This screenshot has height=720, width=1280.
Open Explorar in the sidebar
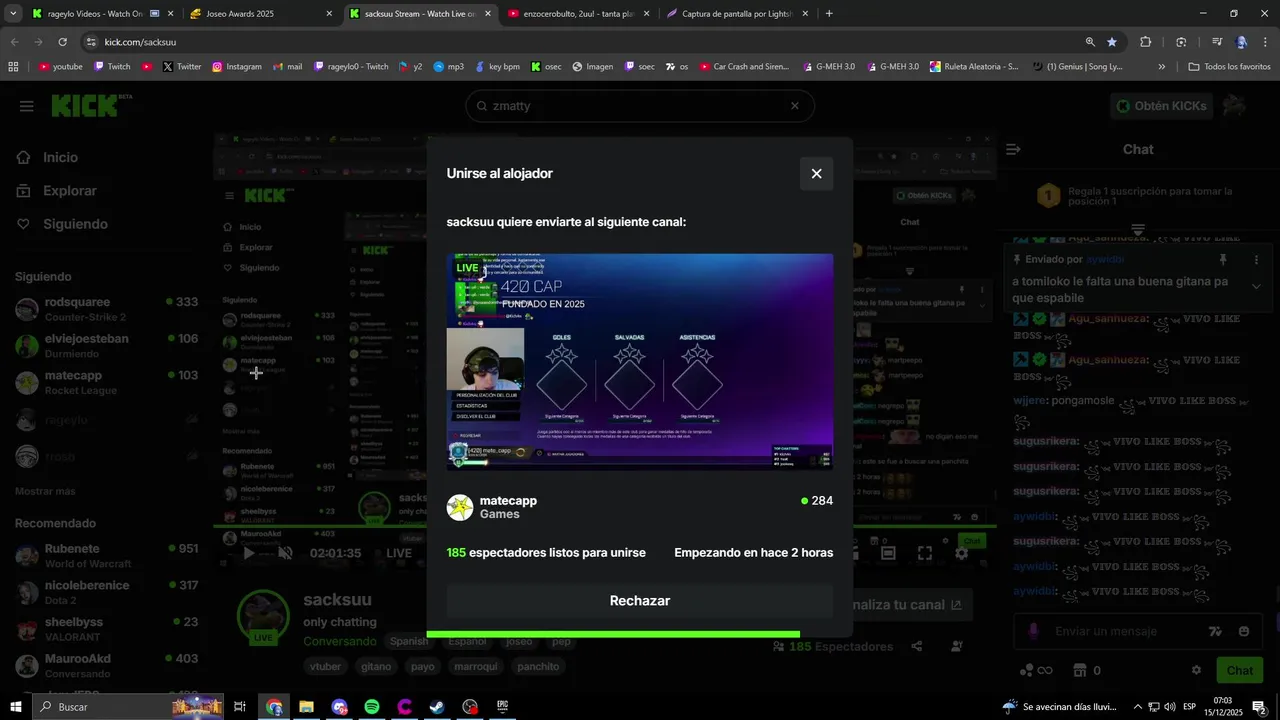69,191
